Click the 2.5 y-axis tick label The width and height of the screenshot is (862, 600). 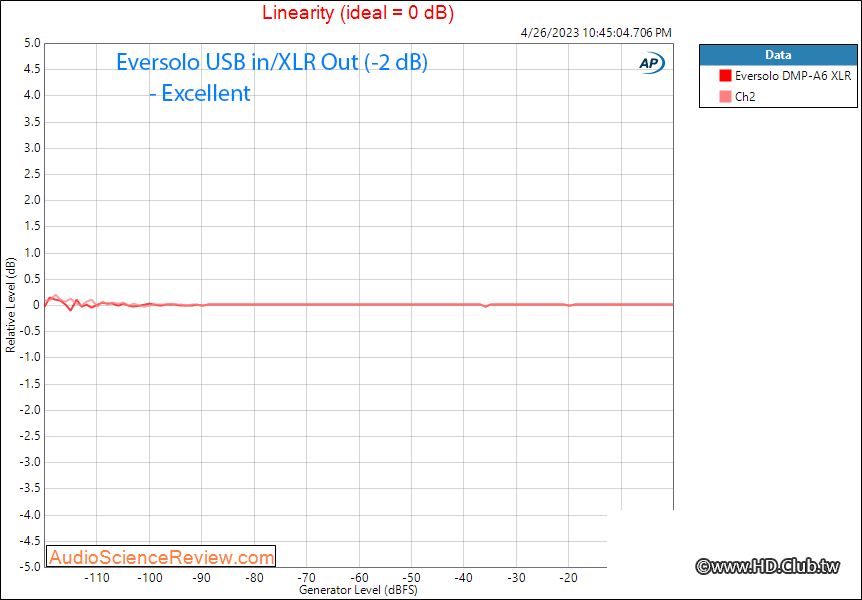click(x=32, y=174)
